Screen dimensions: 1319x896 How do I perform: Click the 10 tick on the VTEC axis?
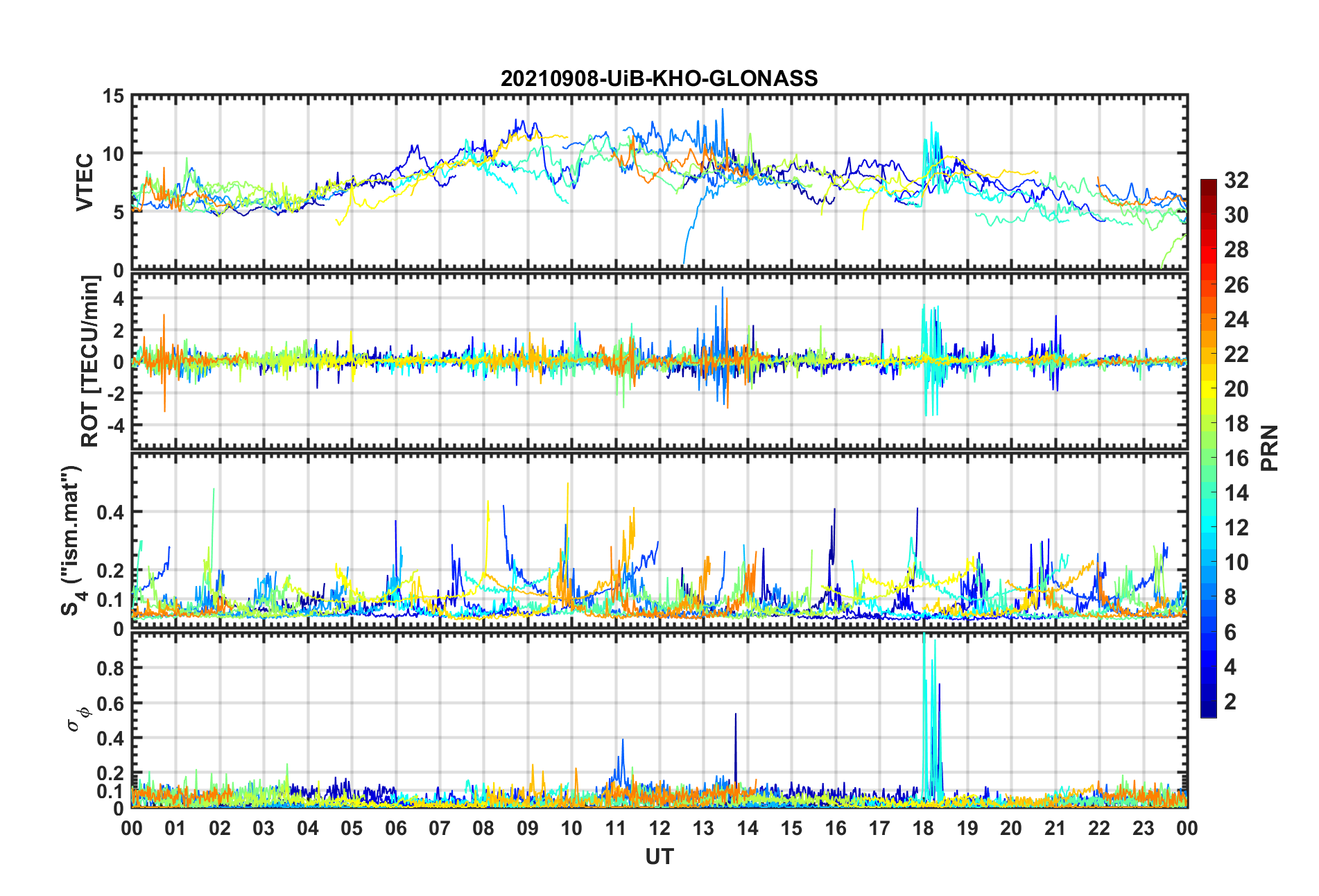pos(113,154)
